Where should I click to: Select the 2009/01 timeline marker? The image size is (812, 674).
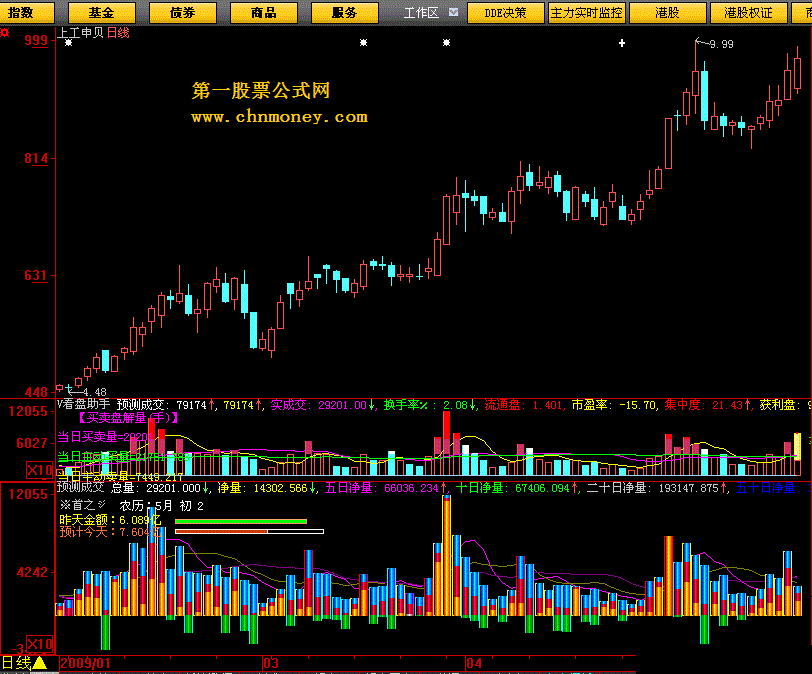coord(85,663)
